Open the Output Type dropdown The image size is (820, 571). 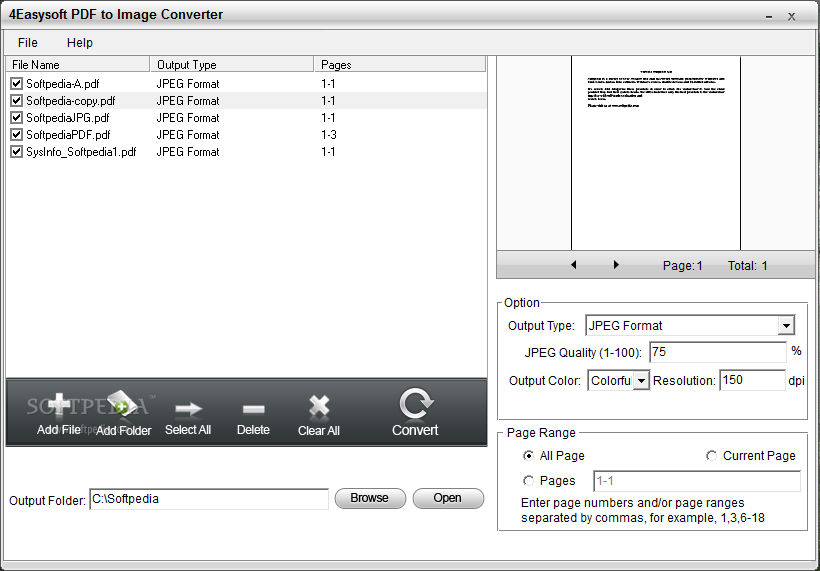coord(786,326)
